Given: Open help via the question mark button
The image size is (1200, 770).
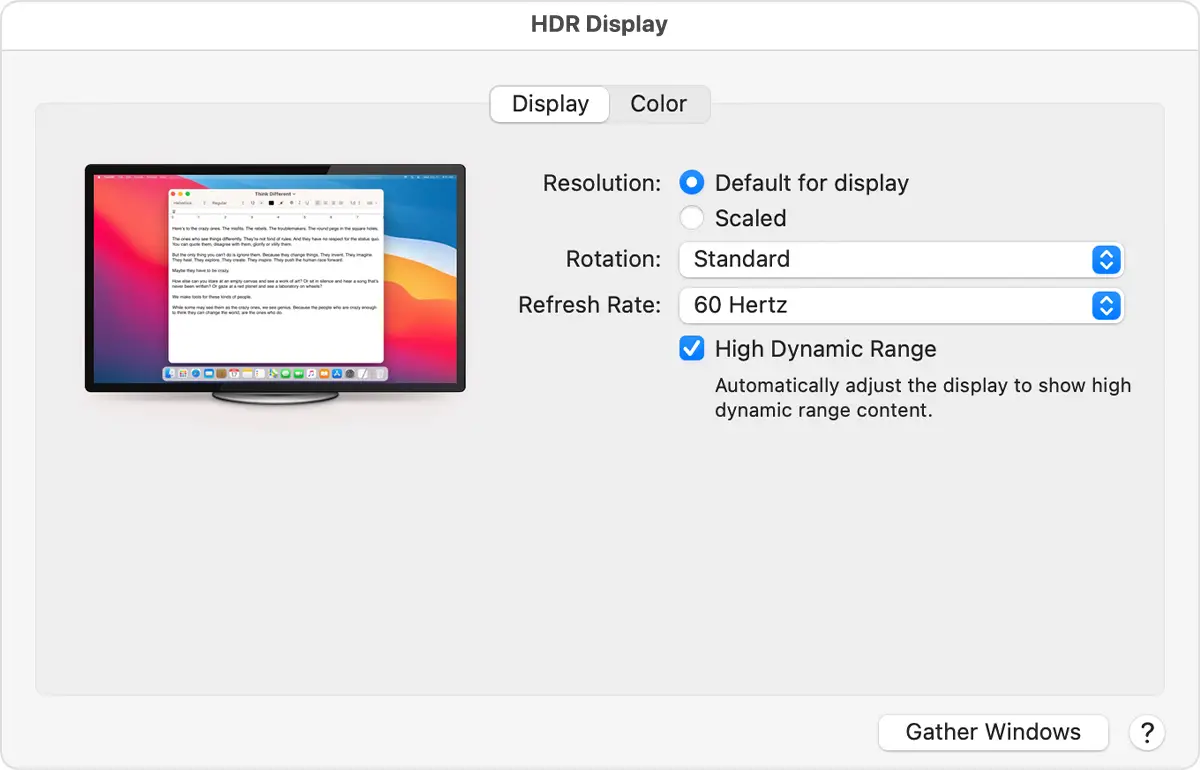Looking at the screenshot, I should (x=1146, y=732).
